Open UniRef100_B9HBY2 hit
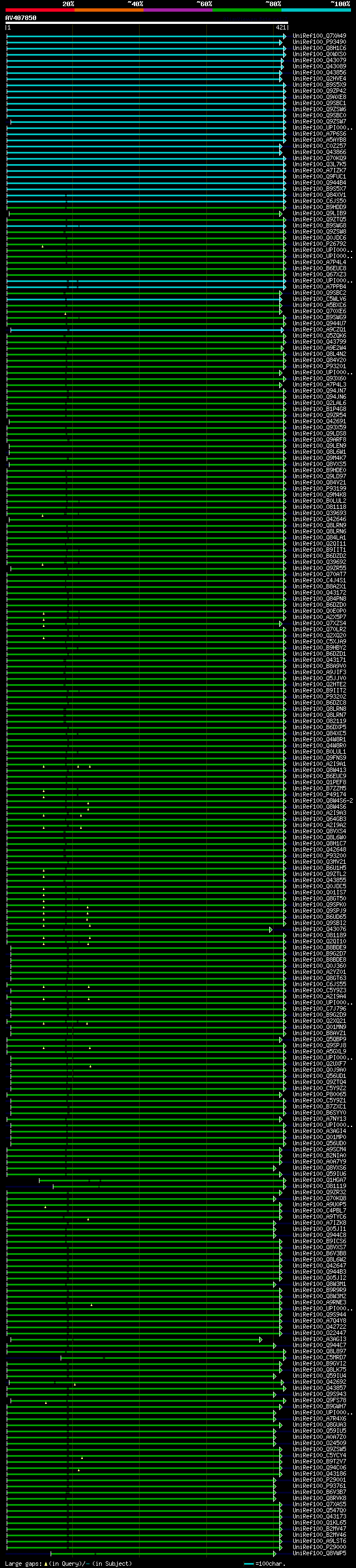This screenshot has height=1568, width=356. (319, 647)
